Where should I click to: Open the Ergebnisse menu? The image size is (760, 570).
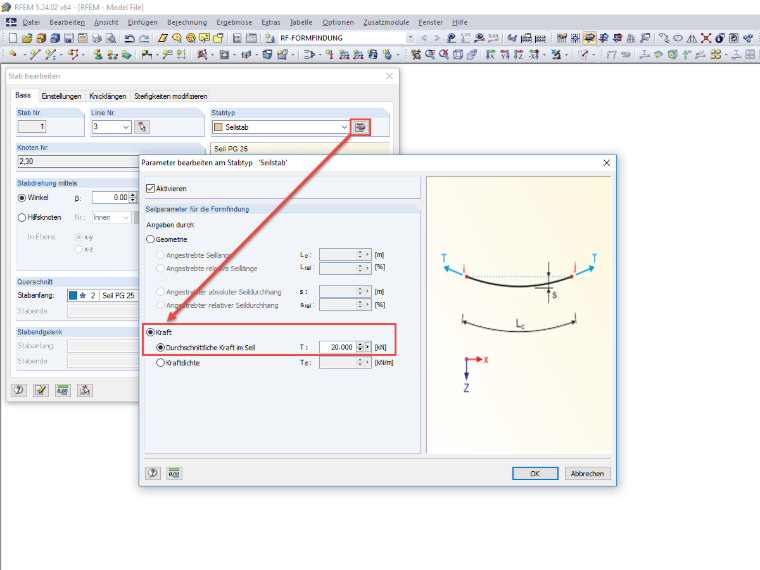234,22
